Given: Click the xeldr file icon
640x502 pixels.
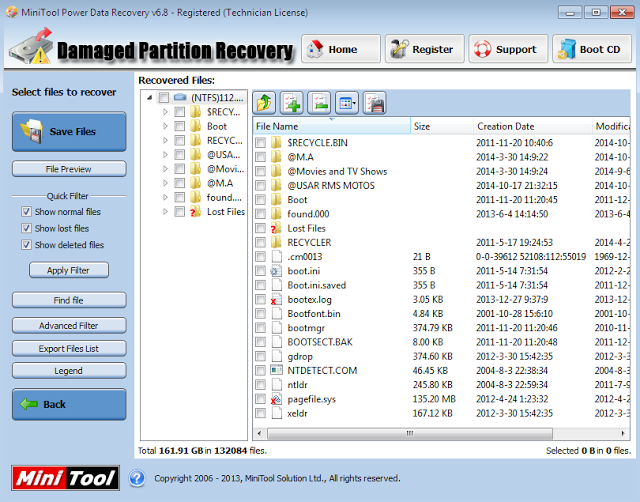Looking at the screenshot, I should click(276, 413).
